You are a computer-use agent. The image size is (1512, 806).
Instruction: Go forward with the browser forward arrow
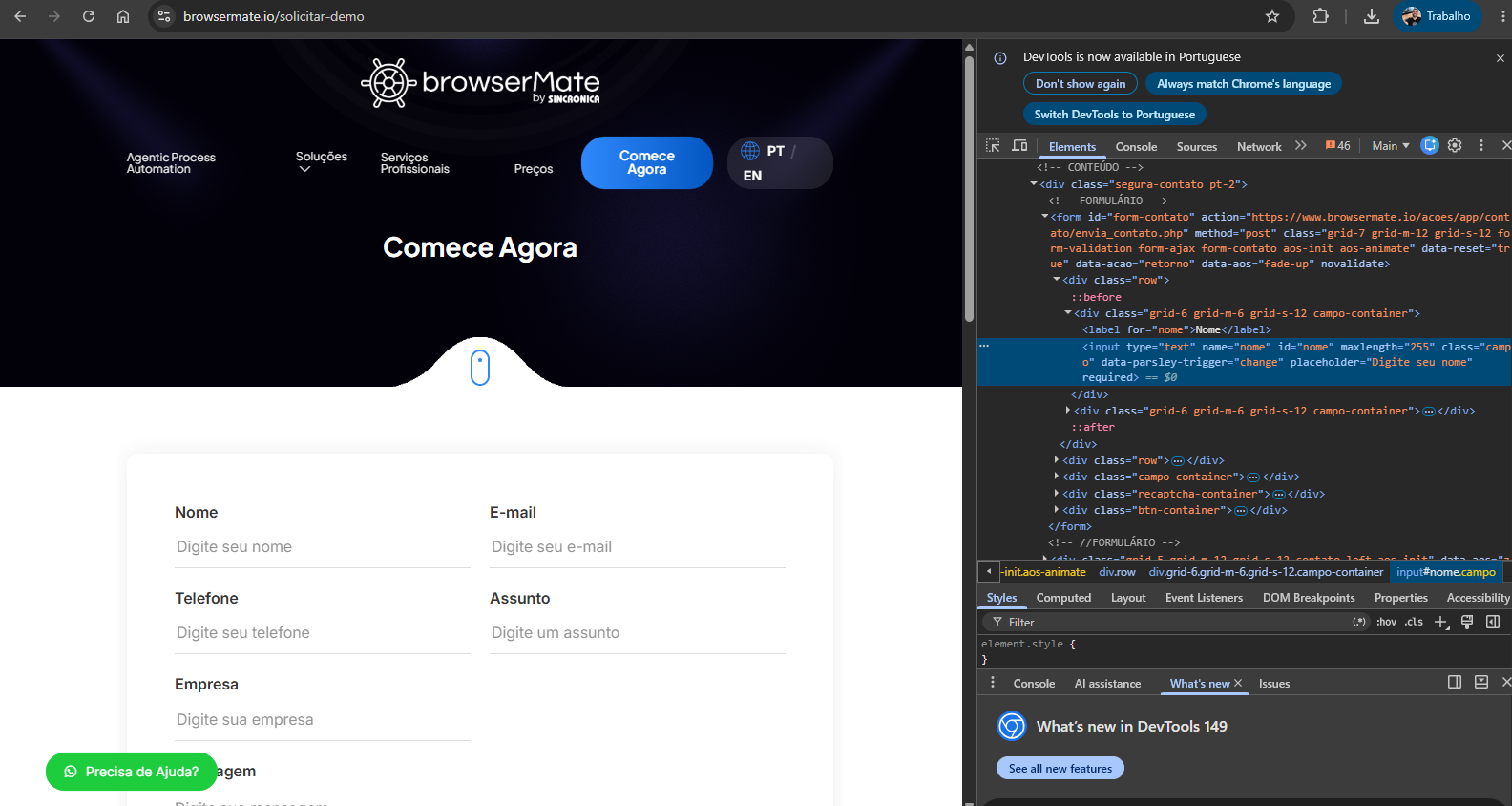[54, 16]
